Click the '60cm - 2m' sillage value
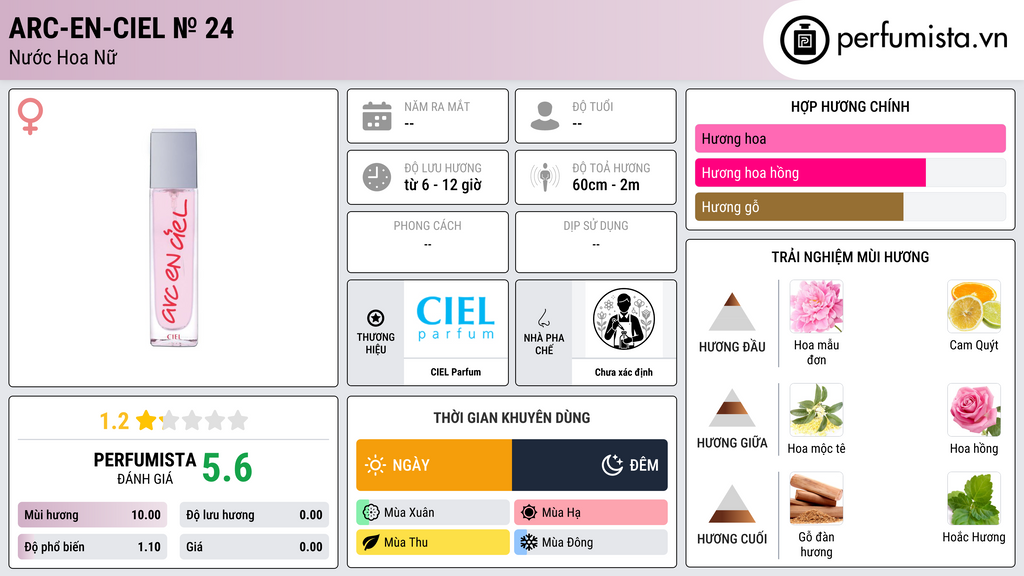 606,185
